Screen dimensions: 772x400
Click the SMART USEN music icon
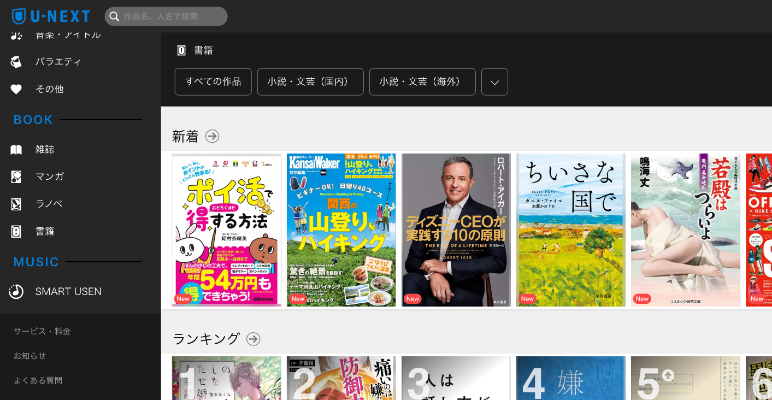pyautogui.click(x=16, y=292)
